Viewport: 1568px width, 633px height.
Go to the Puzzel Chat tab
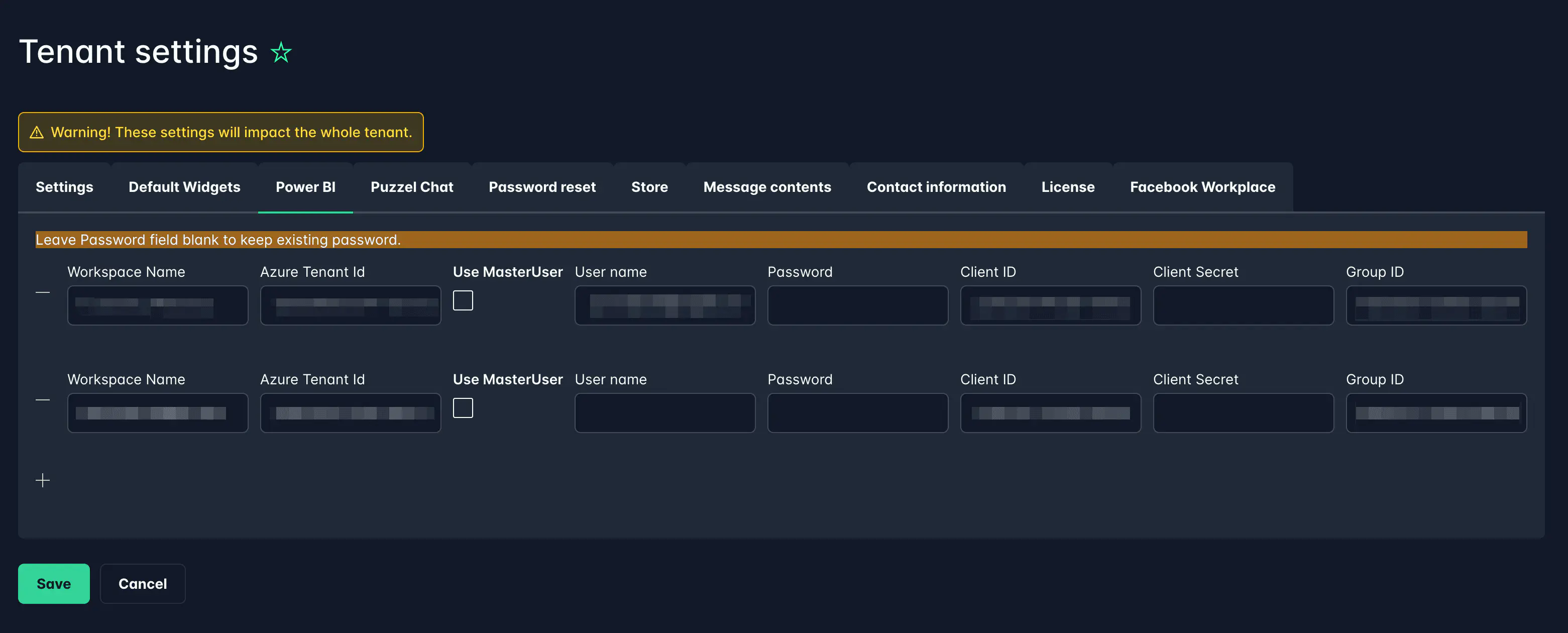click(412, 187)
